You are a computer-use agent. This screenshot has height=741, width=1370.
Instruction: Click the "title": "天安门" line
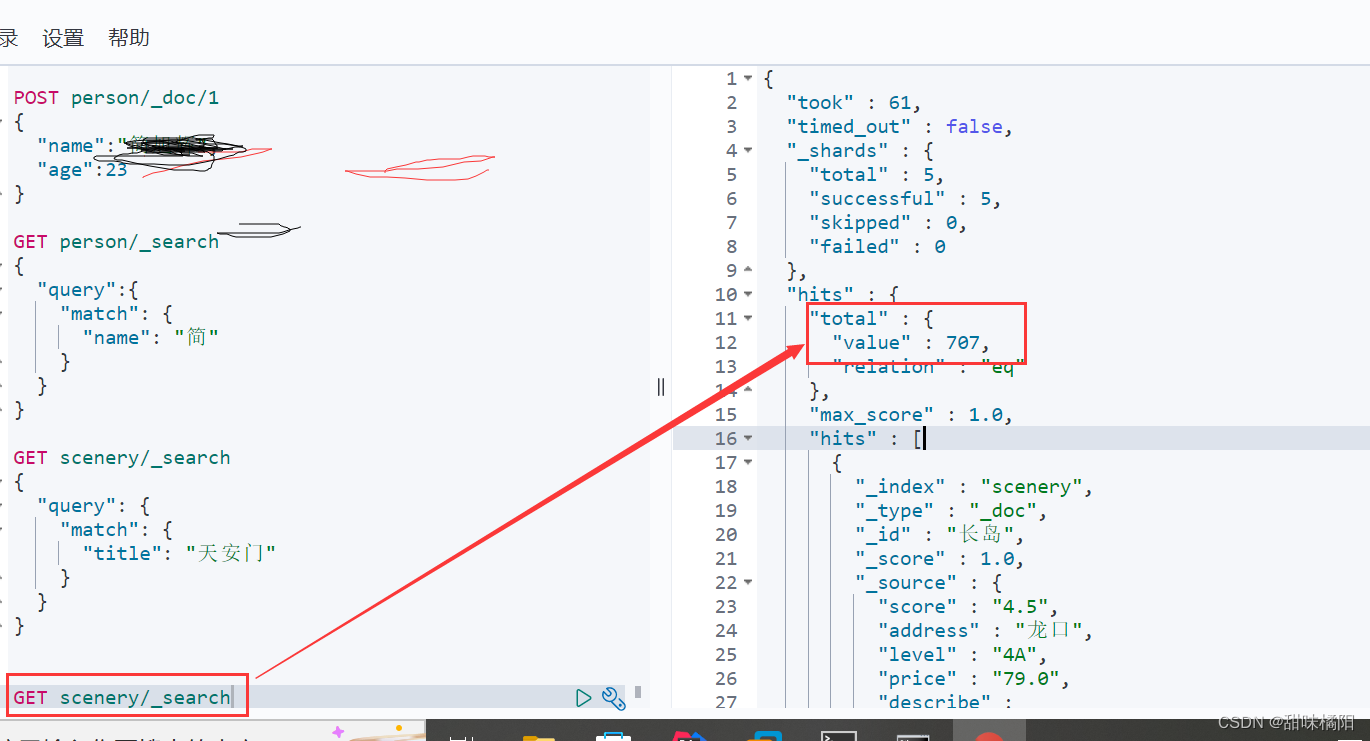[x=179, y=554]
